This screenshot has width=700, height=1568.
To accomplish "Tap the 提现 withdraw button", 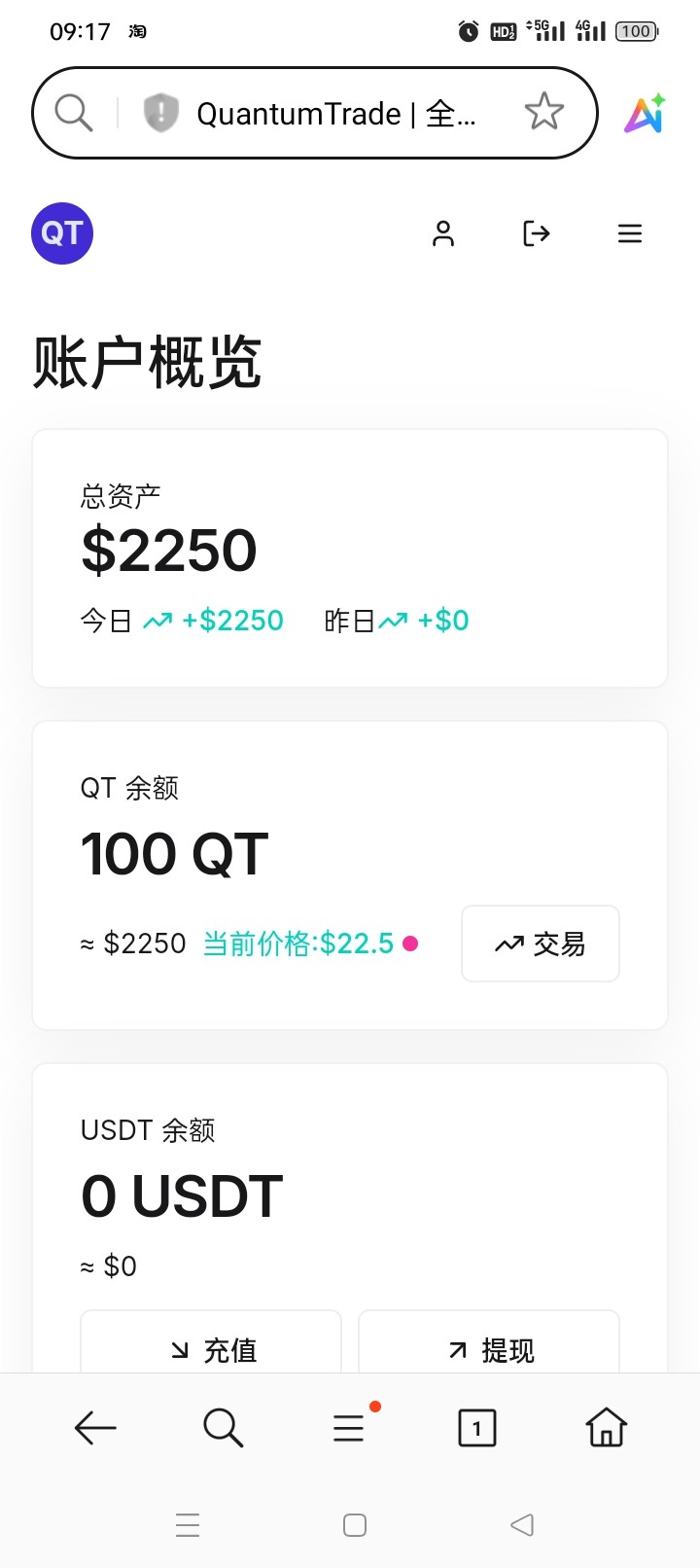I will click(x=489, y=1348).
